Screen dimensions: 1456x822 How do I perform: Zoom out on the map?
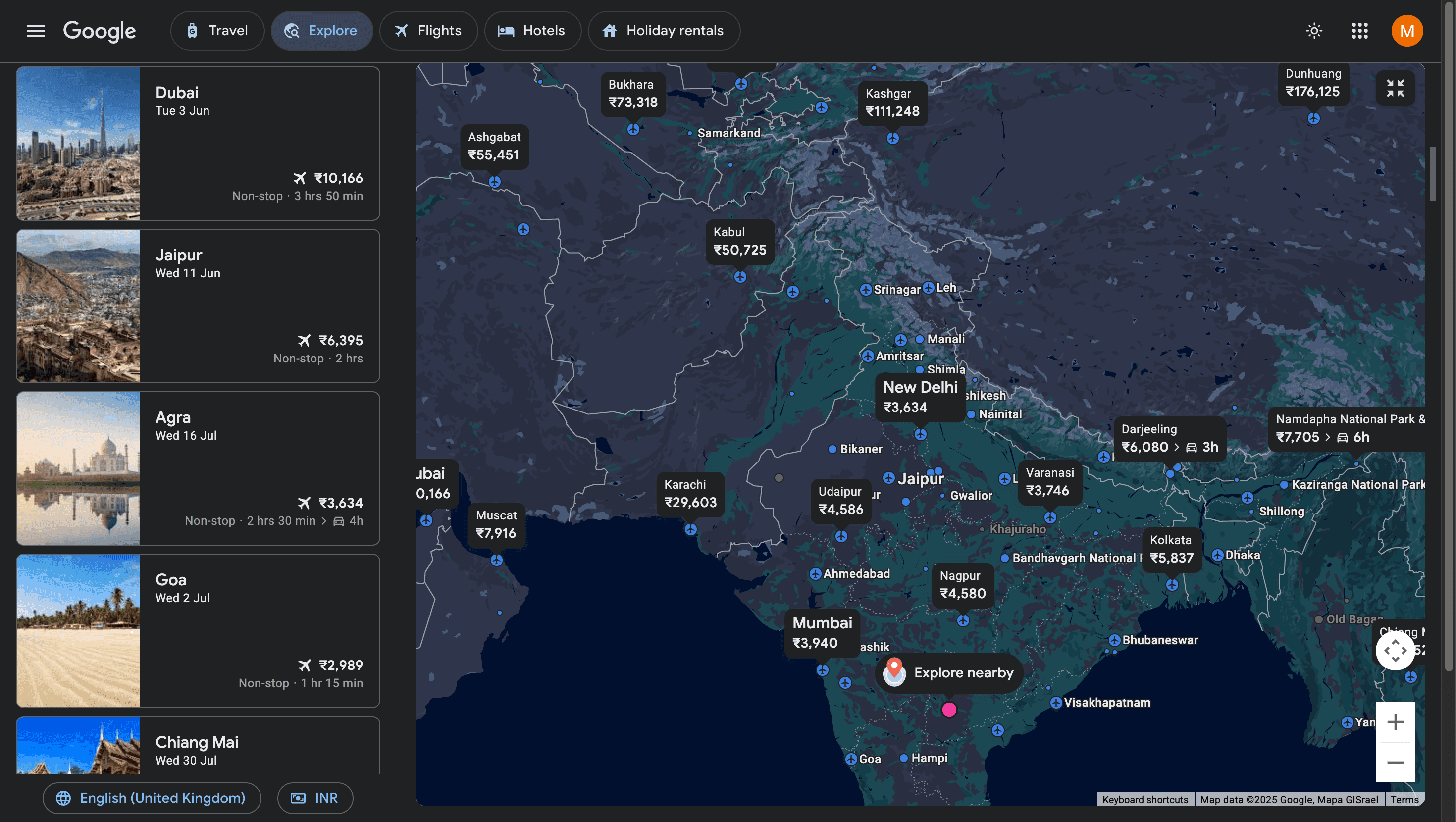(1395, 762)
